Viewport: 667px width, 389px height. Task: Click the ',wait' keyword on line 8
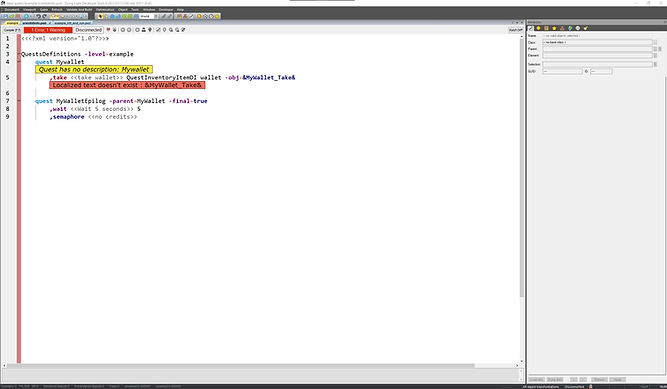pyautogui.click(x=58, y=109)
